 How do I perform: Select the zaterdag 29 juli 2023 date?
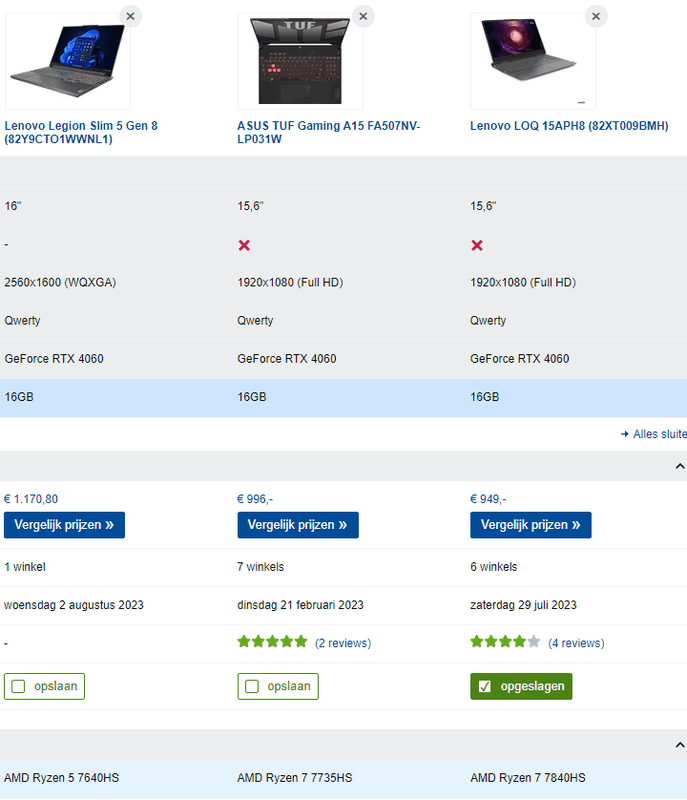point(523,605)
